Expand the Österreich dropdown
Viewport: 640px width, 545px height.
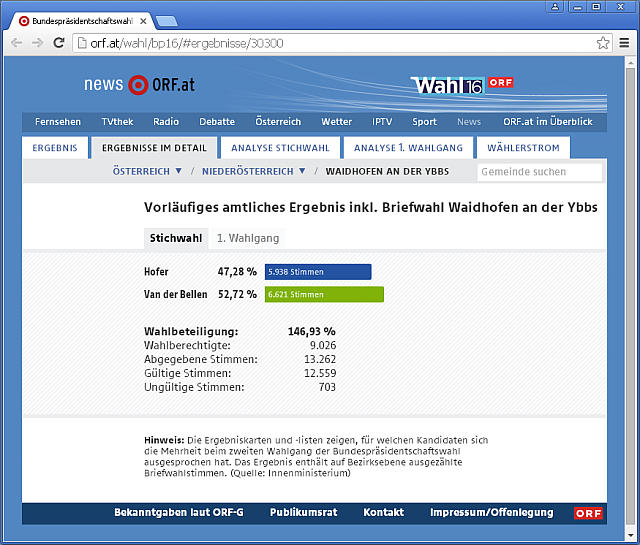click(148, 171)
